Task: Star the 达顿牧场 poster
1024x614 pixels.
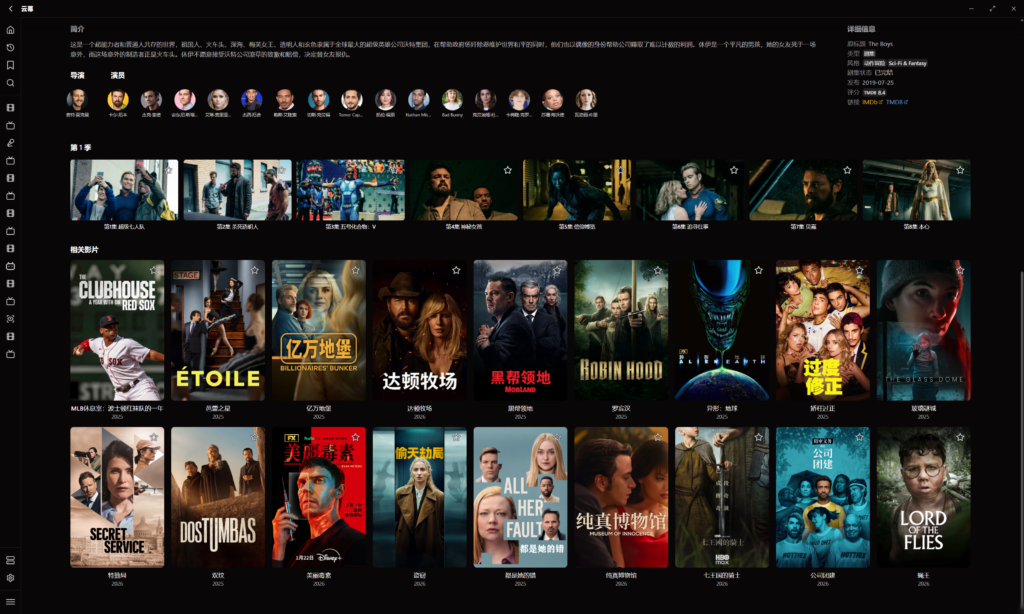Action: [x=456, y=270]
